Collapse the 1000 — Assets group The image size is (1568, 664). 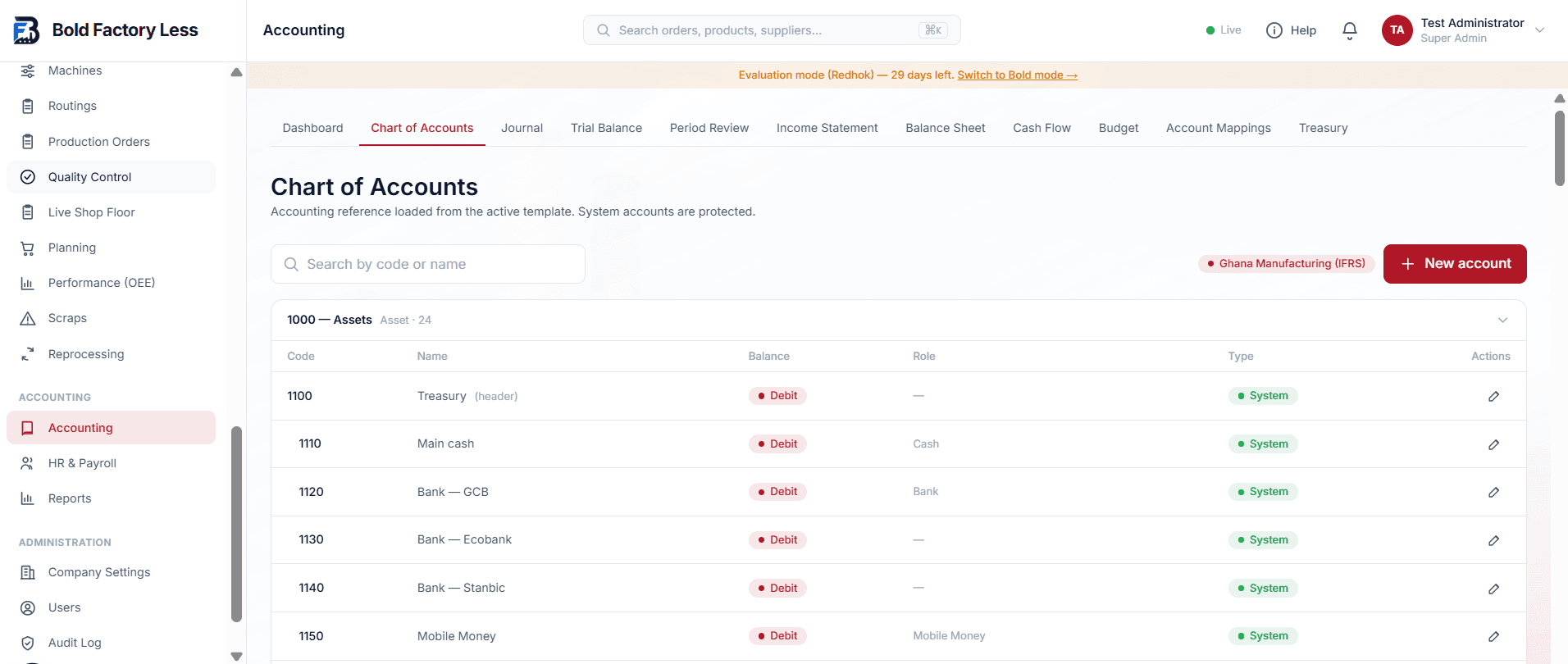(1502, 320)
